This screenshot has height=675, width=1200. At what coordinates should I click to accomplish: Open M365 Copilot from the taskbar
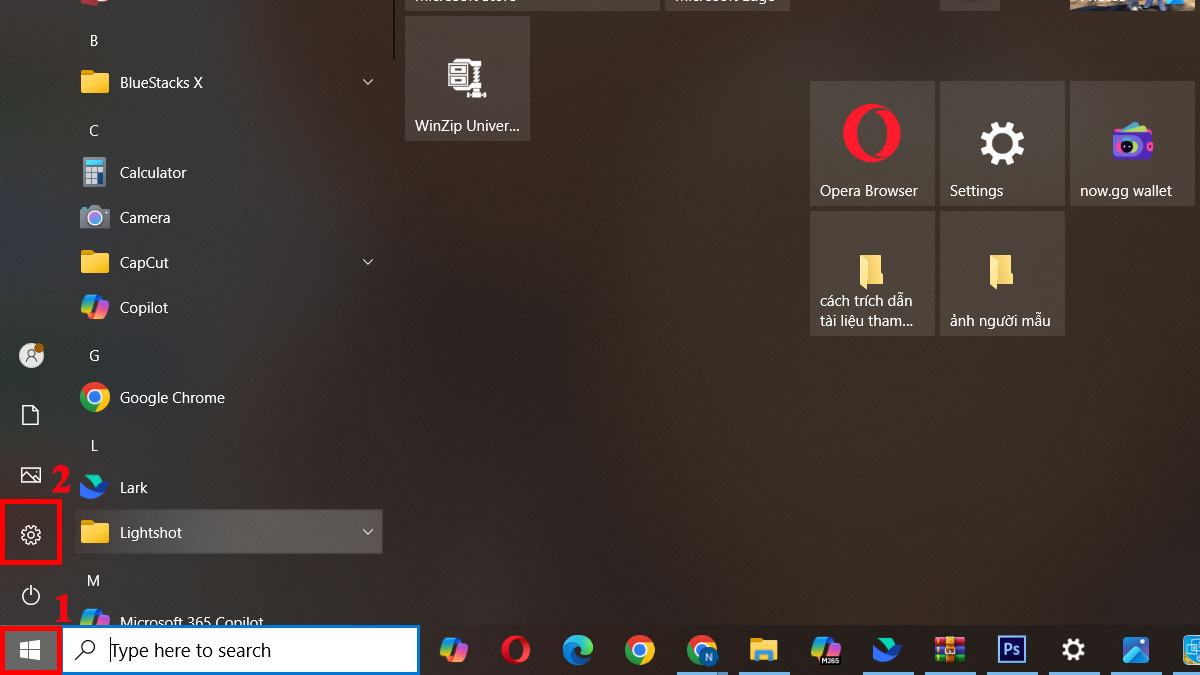click(826, 651)
